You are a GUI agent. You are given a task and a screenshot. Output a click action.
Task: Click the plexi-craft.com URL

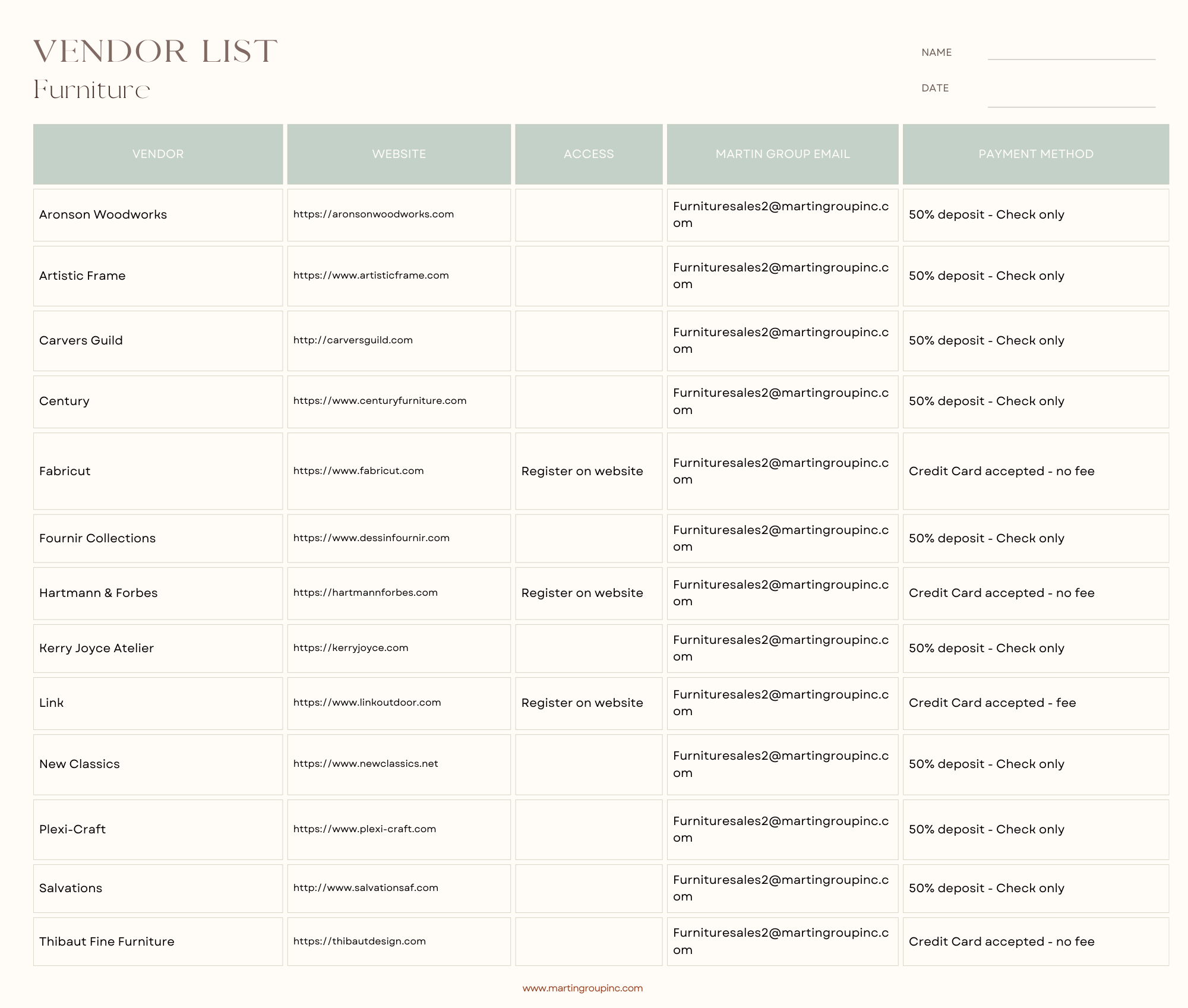[x=364, y=829]
